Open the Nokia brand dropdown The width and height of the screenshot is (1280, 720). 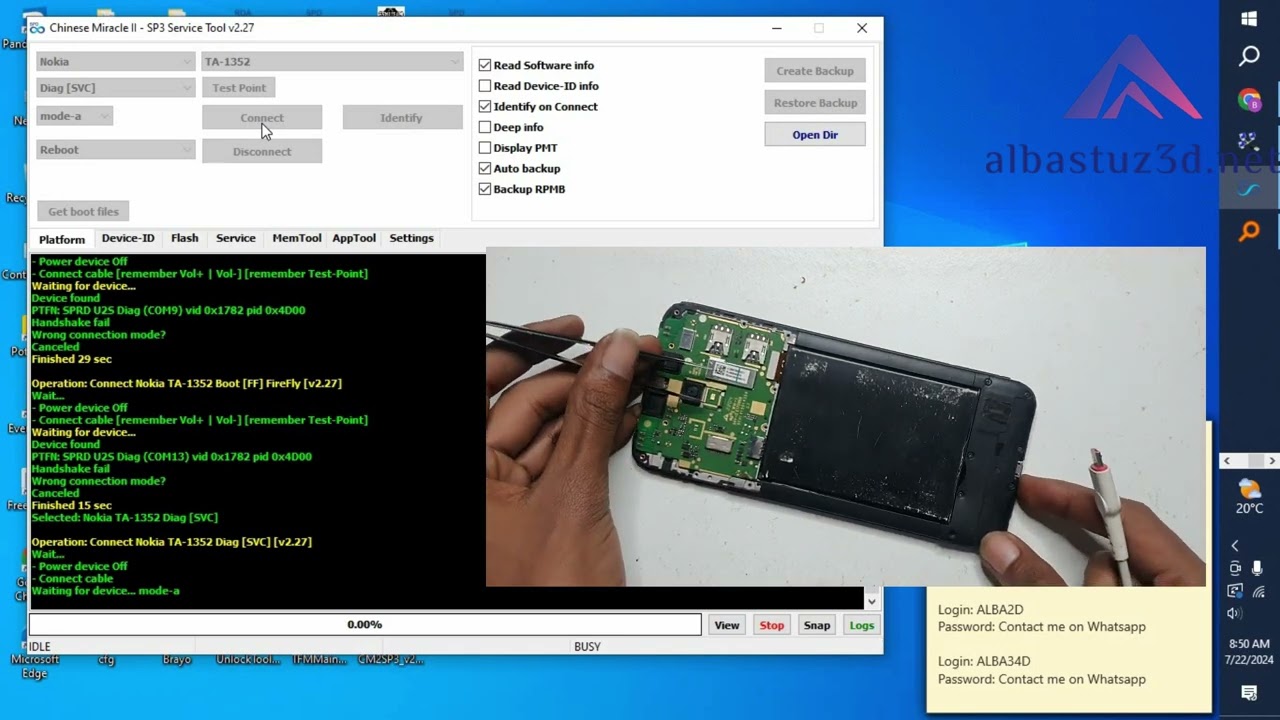click(x=115, y=61)
